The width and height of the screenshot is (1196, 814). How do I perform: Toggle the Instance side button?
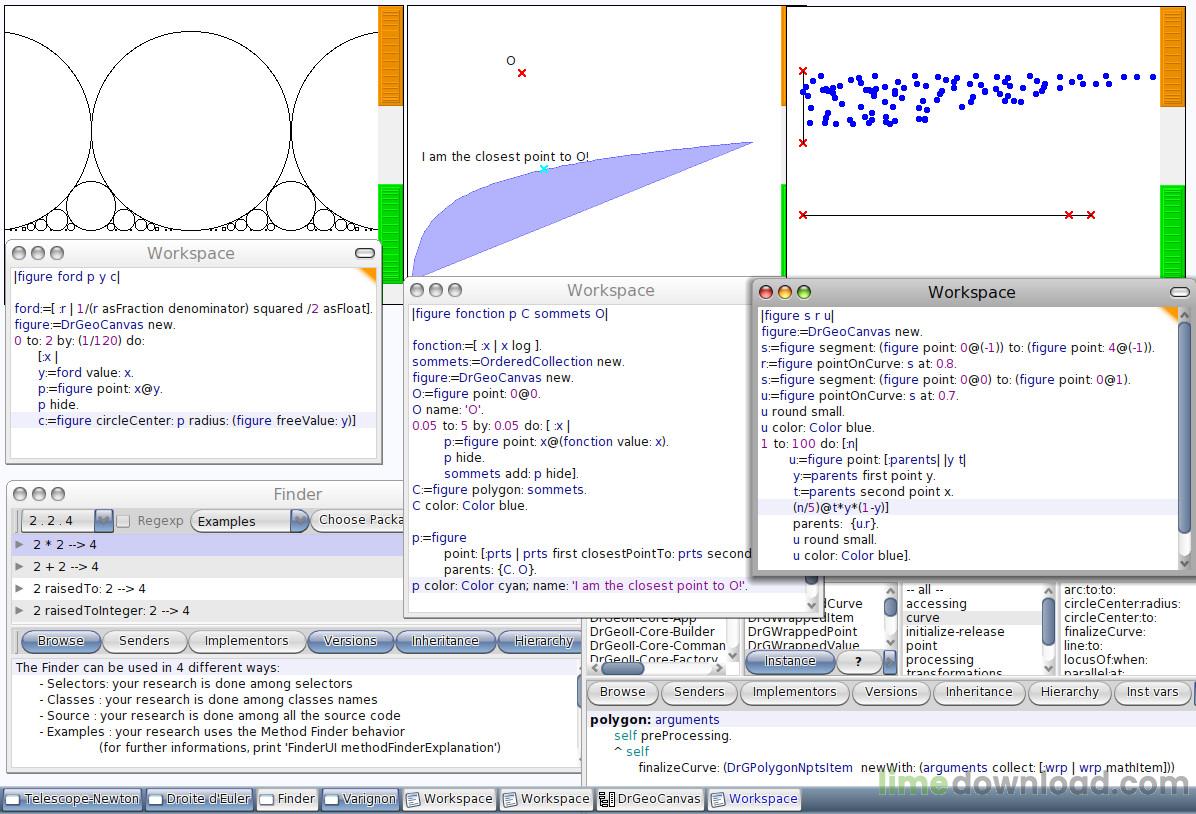790,661
